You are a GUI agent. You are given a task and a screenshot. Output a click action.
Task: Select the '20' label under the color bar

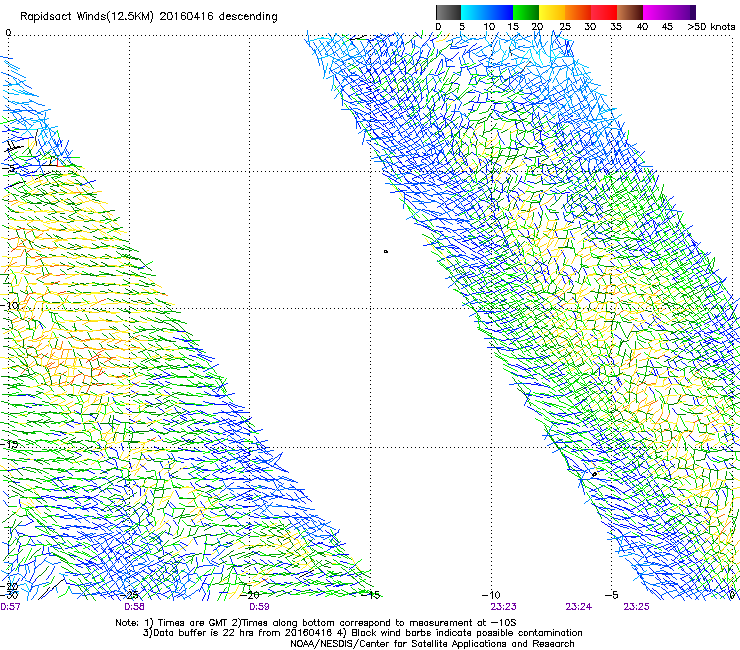click(537, 27)
